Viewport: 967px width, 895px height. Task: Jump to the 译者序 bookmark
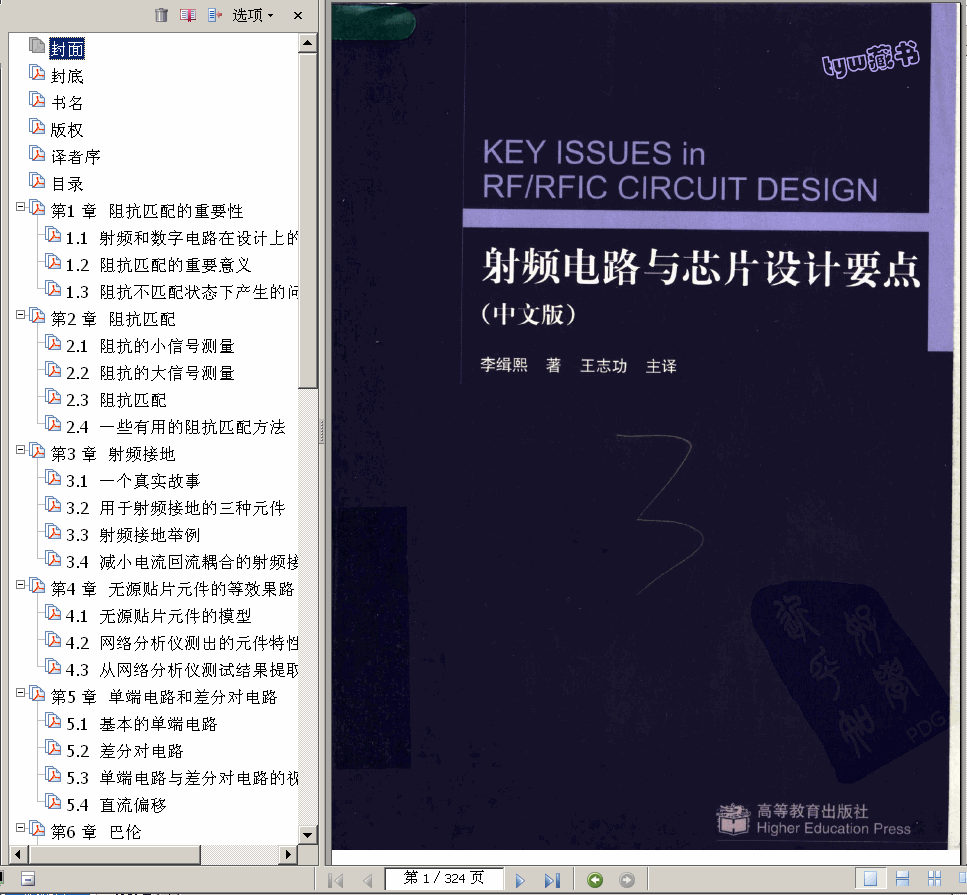coord(76,157)
